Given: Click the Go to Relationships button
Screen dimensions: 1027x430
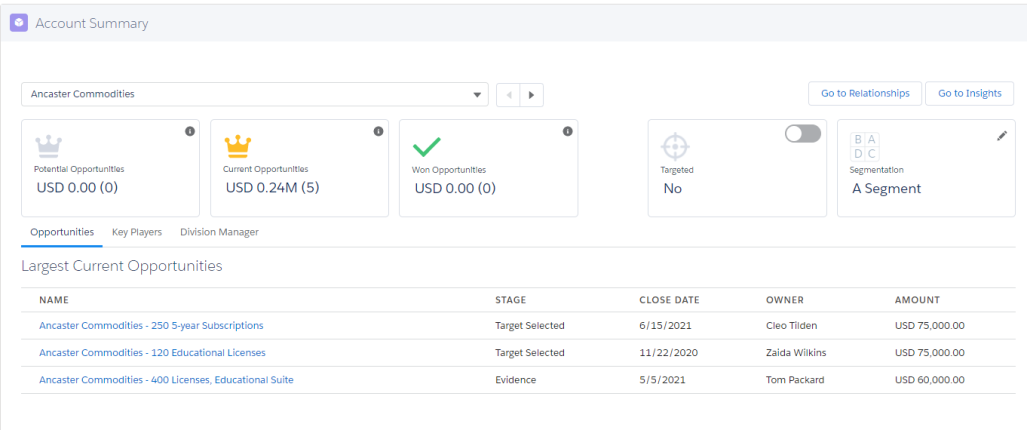Looking at the screenshot, I should [x=865, y=94].
